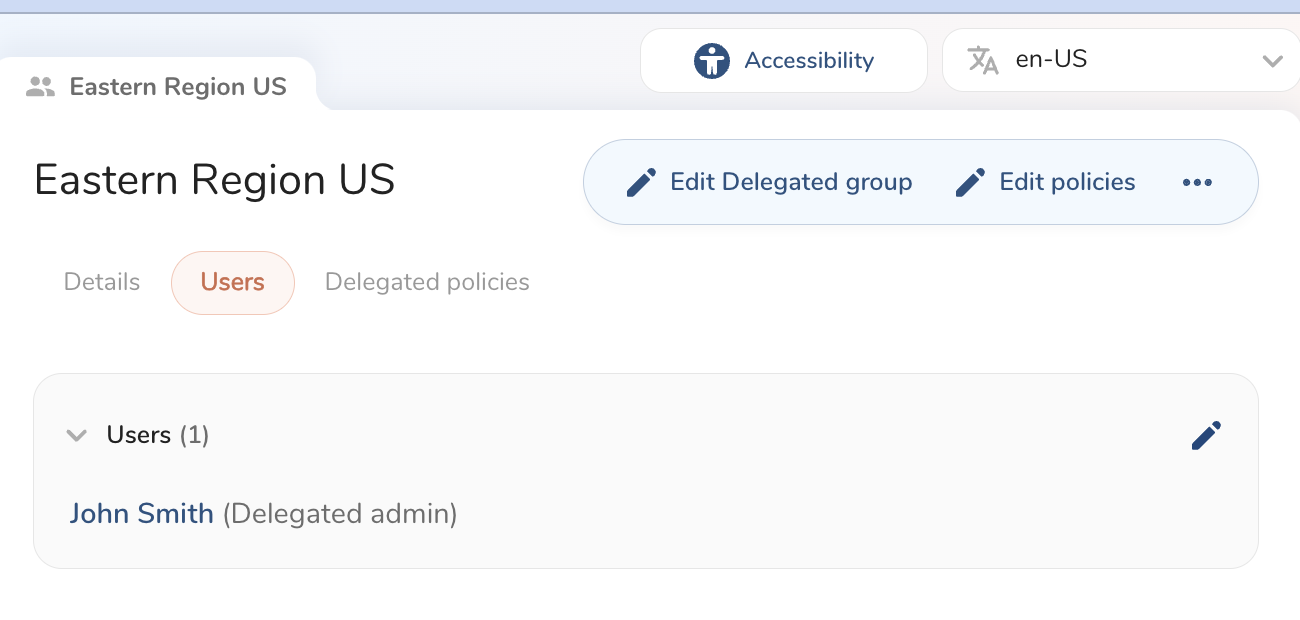
Task: Collapse the Users section chevron
Action: [77, 435]
